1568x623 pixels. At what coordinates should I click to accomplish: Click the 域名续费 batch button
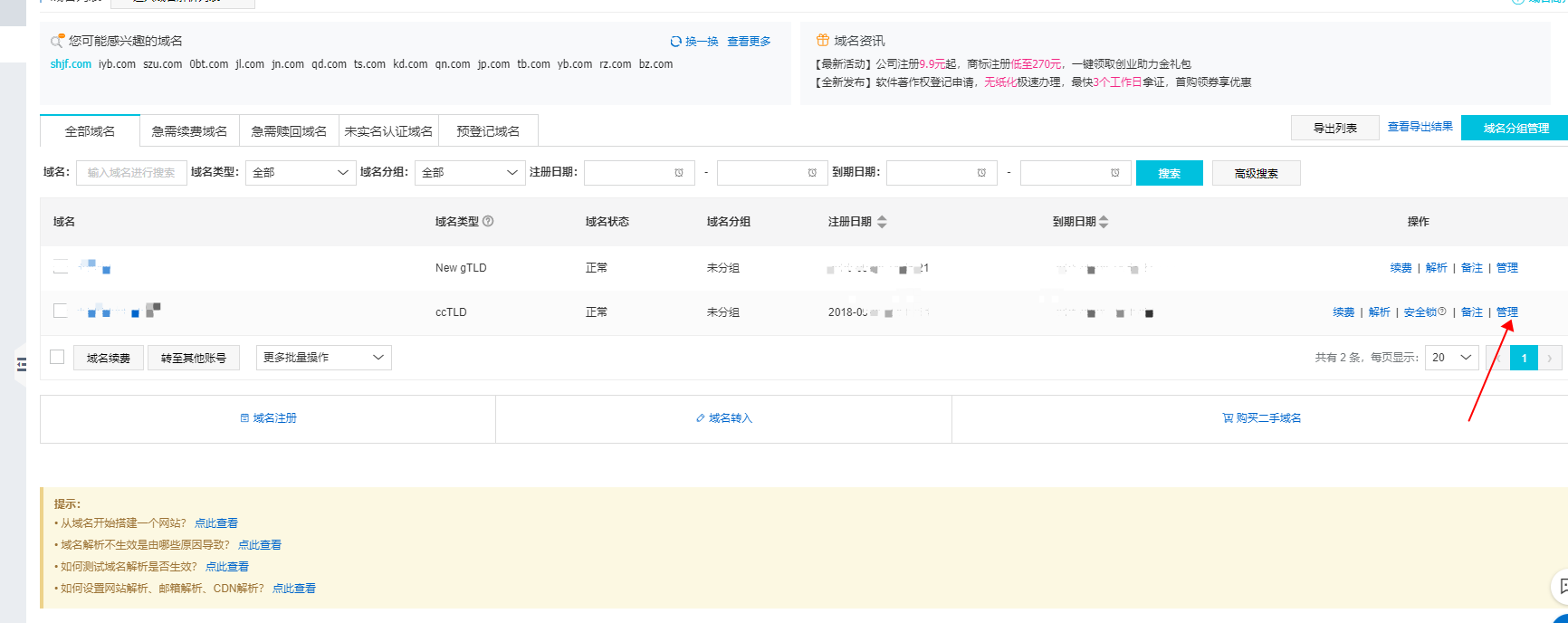(109, 358)
